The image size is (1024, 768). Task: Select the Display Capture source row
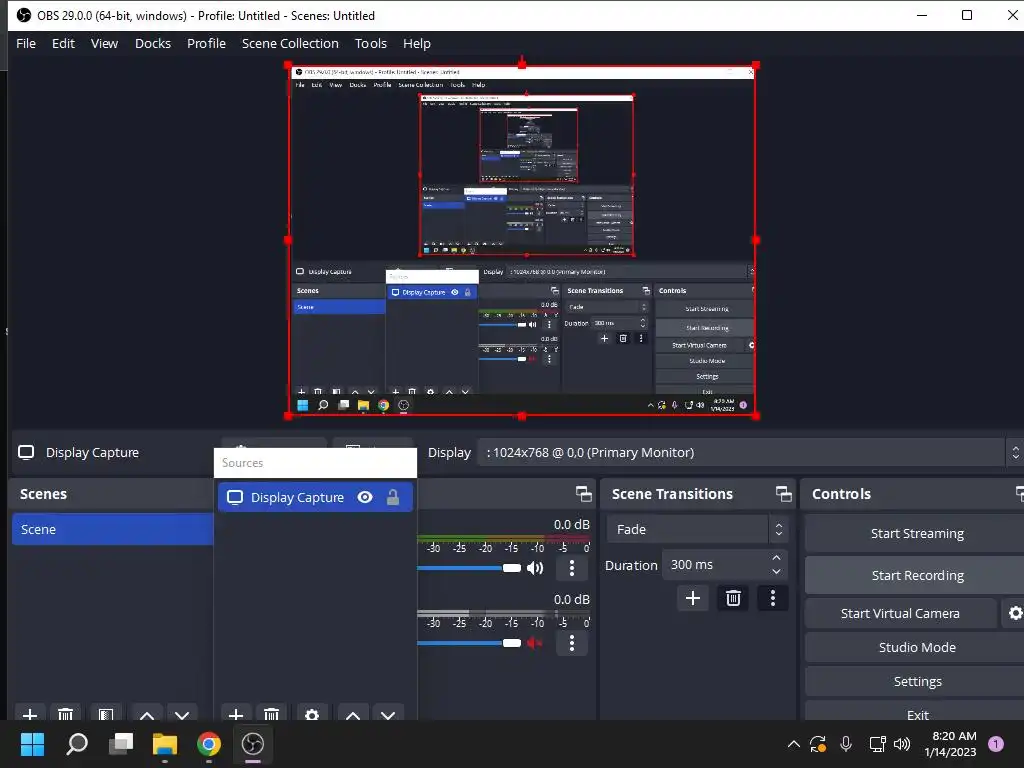(x=315, y=498)
